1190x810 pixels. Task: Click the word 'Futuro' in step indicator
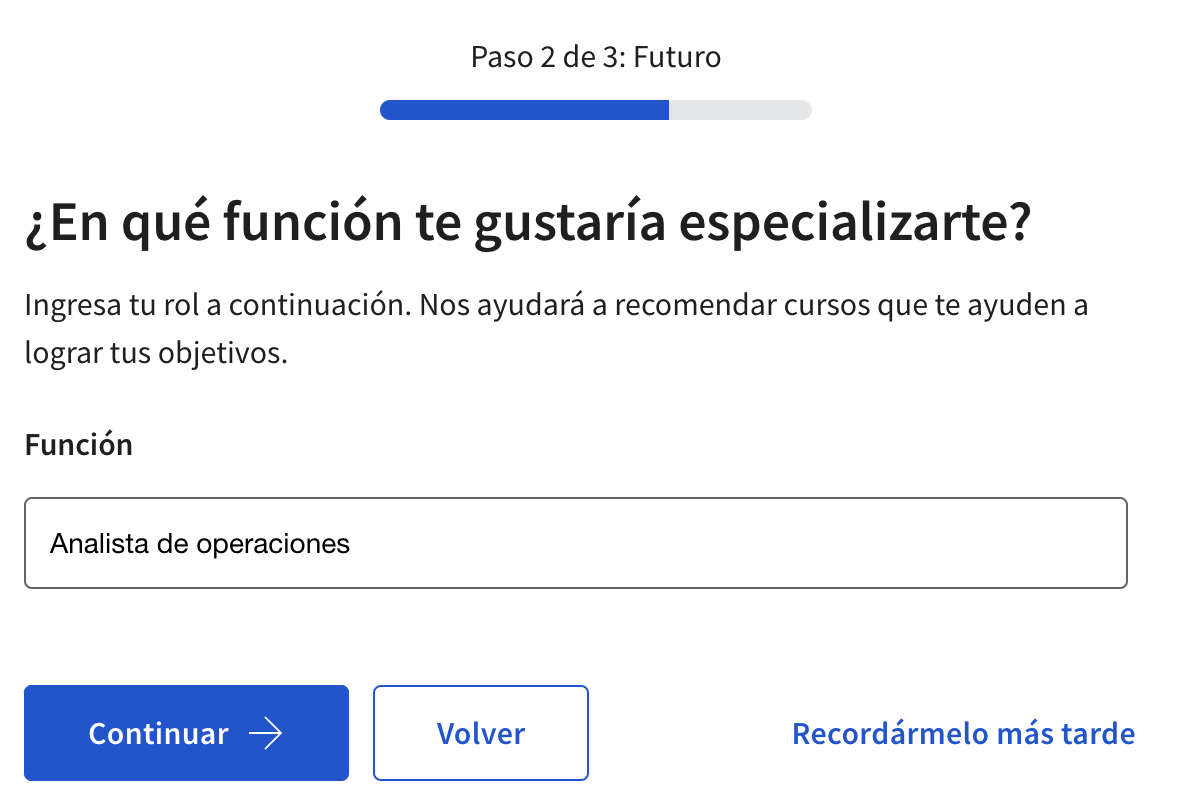(677, 57)
